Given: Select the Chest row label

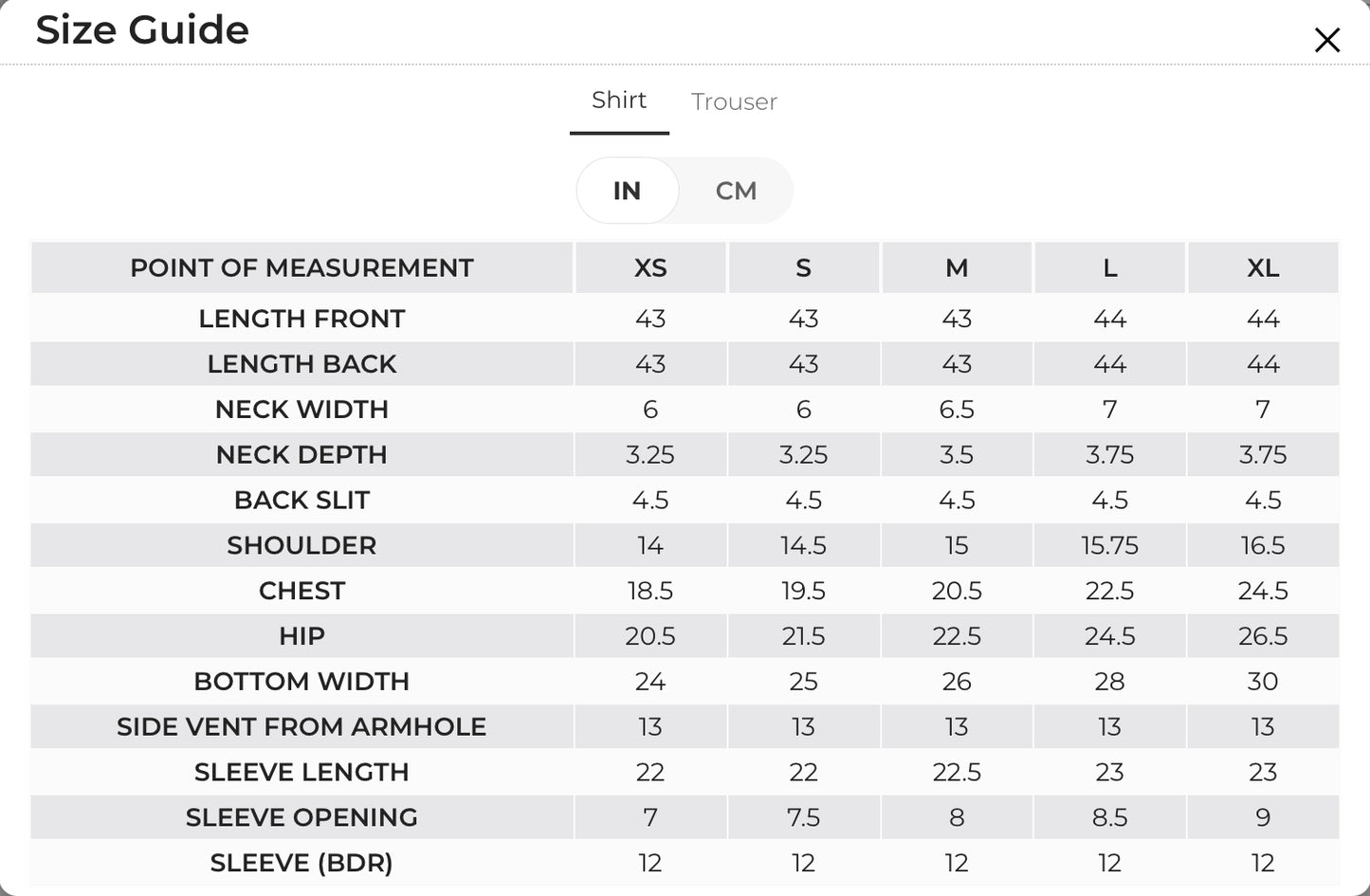Looking at the screenshot, I should click(x=301, y=591).
